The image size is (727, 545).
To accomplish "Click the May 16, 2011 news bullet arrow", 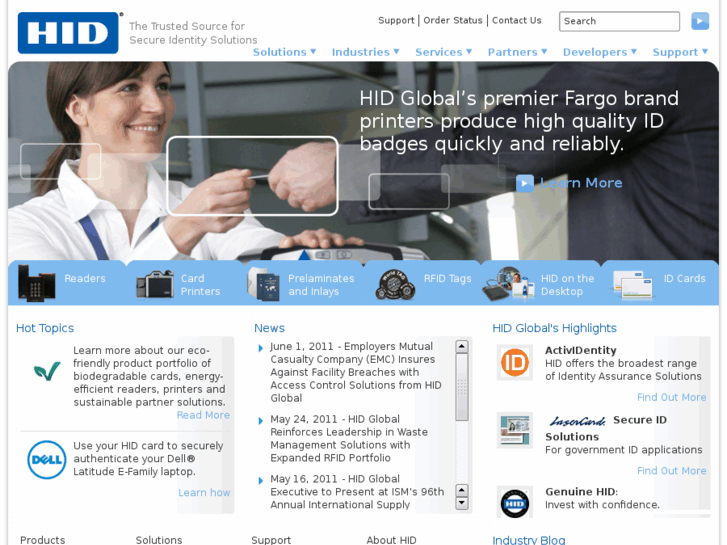I will 260,481.
